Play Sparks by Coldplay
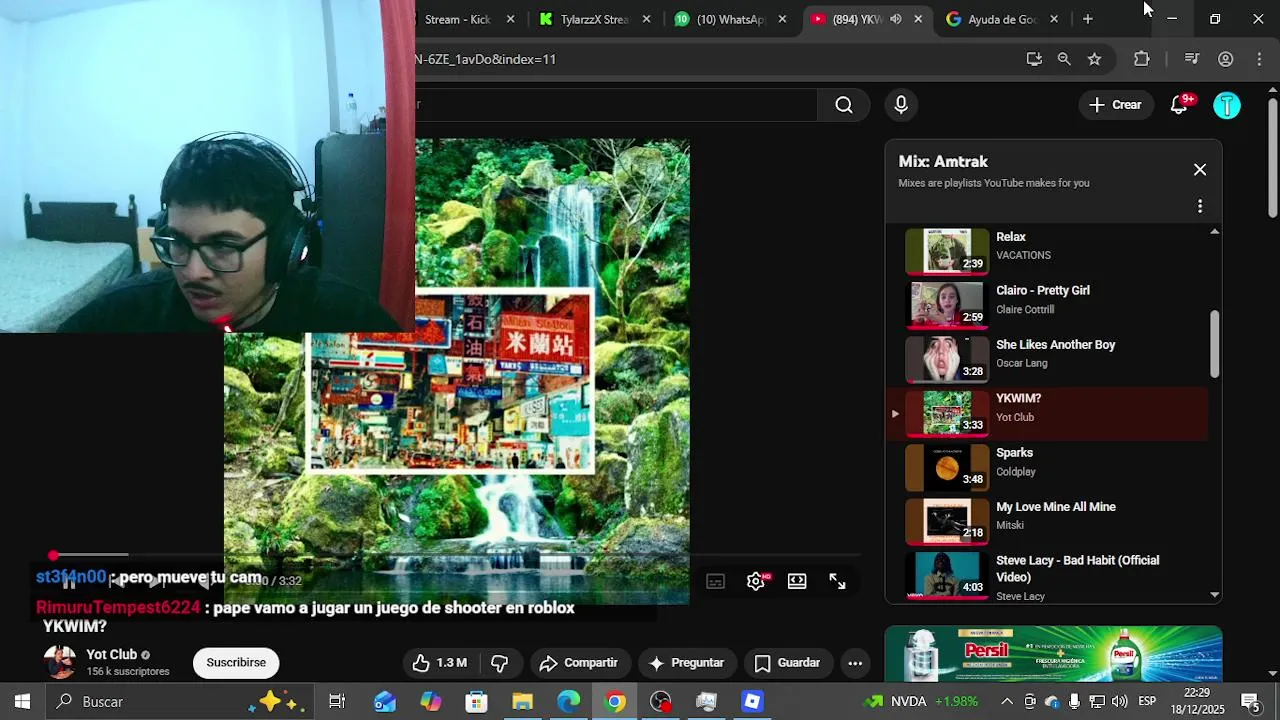Image resolution: width=1280 pixels, height=720 pixels. click(x=1046, y=466)
